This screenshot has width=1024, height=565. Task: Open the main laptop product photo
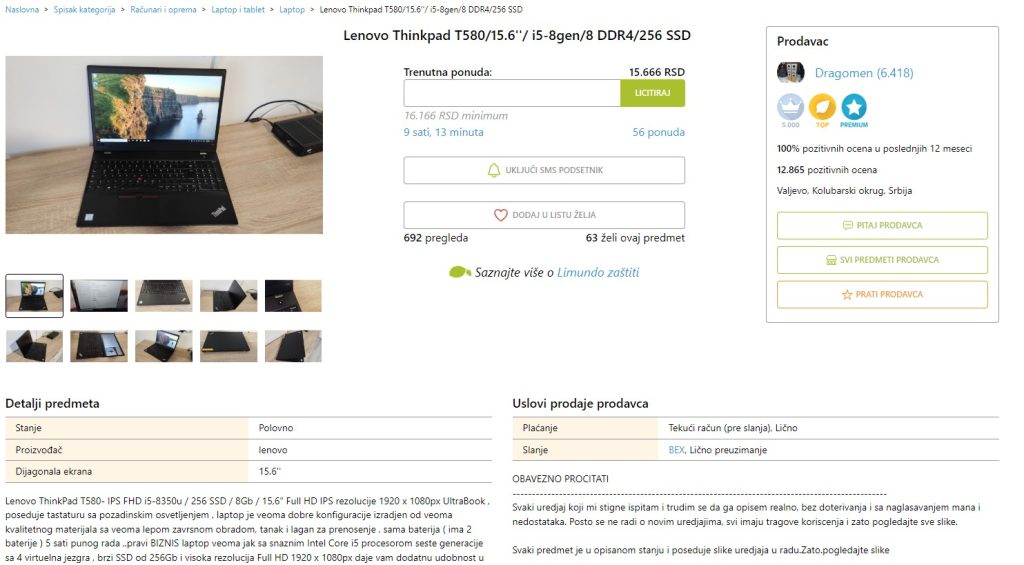point(164,145)
